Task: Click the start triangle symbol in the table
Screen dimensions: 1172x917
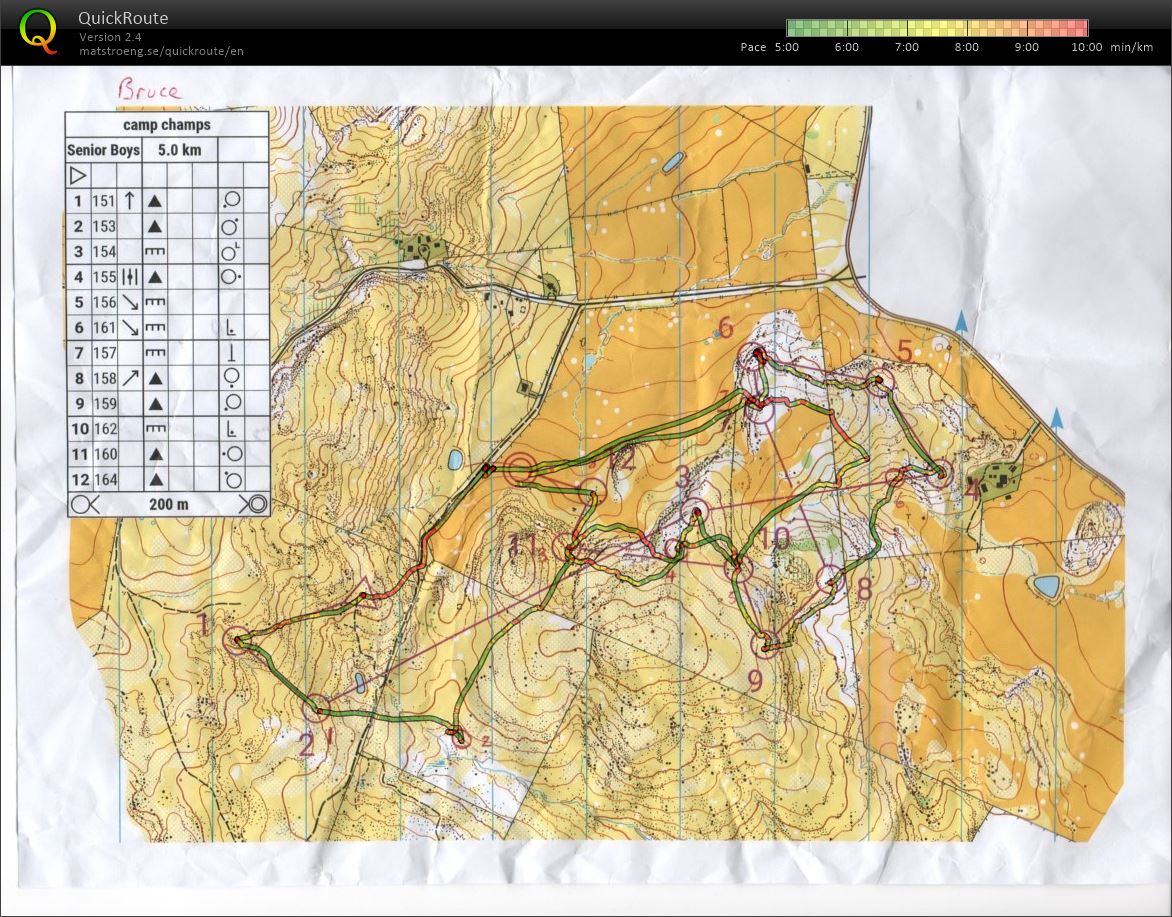Action: pos(77,176)
